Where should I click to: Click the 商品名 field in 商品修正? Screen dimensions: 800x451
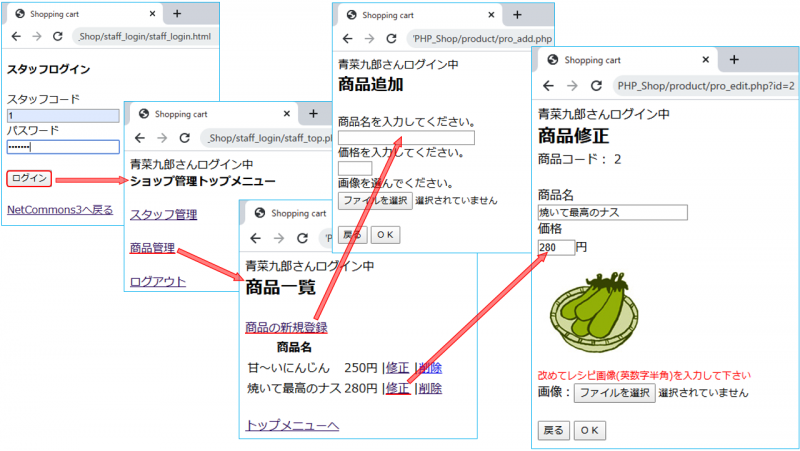(612, 213)
